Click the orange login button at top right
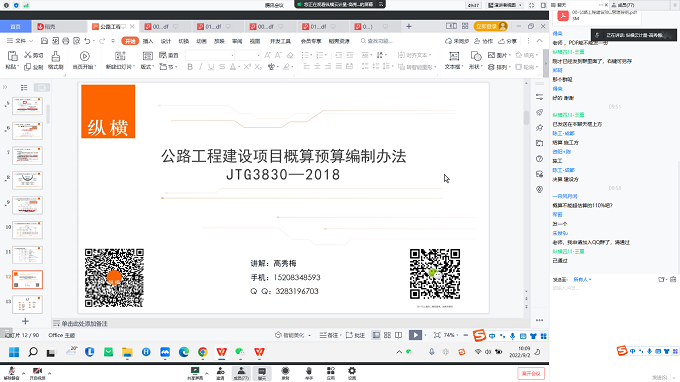This screenshot has width=680, height=382. 490,26
